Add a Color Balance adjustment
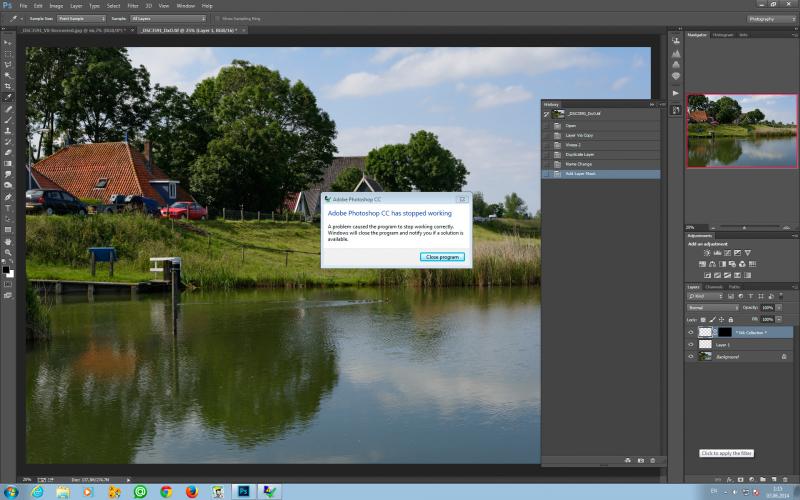 pyautogui.click(x=712, y=264)
